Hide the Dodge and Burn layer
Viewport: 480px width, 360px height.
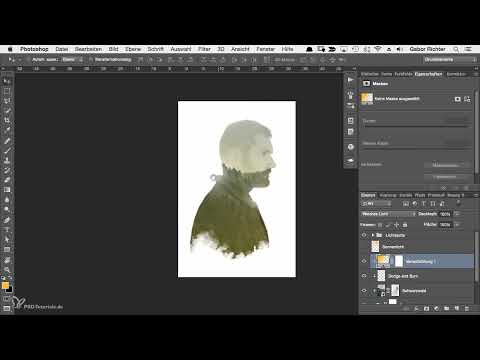(364, 276)
